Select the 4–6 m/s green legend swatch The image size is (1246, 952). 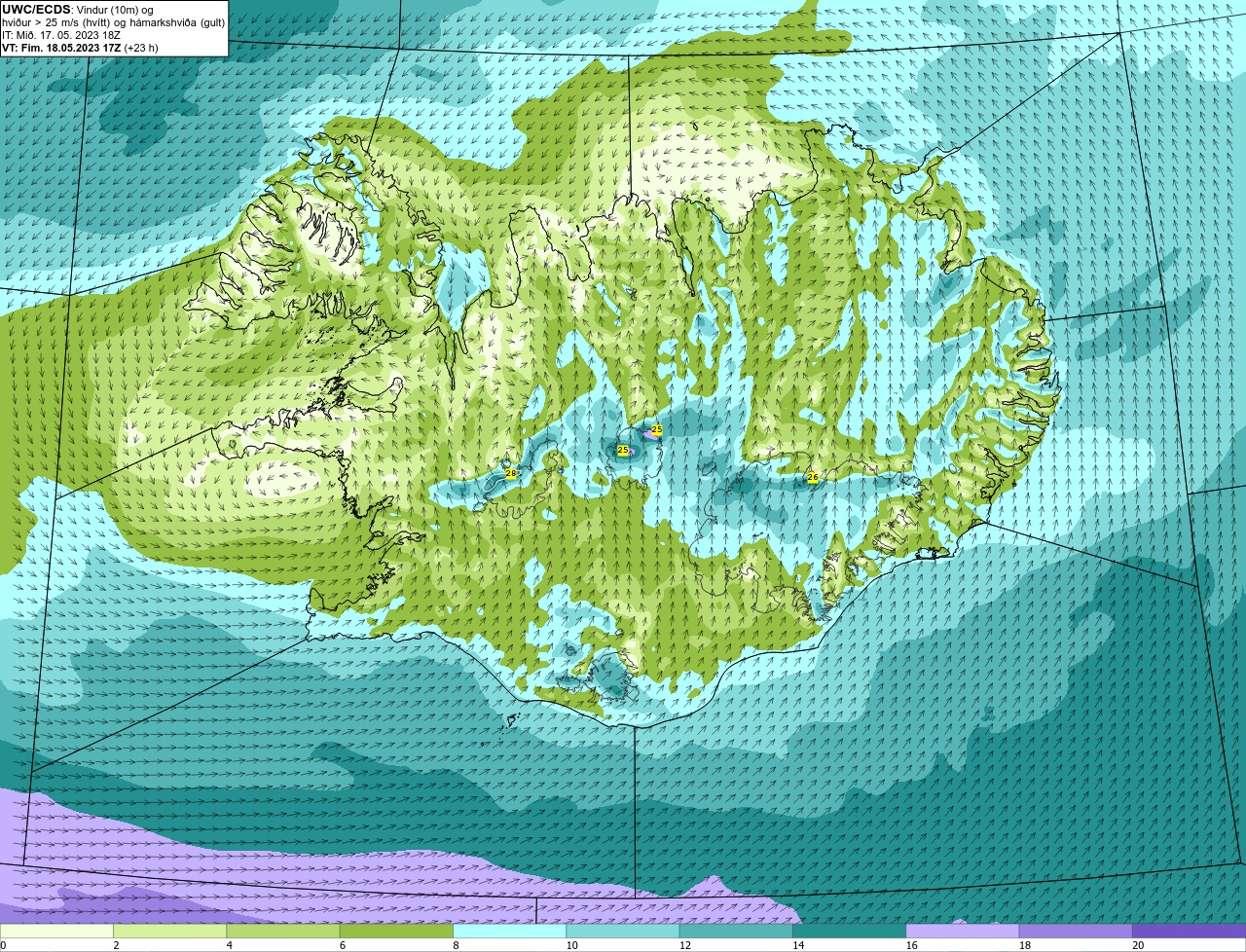pyautogui.click(x=283, y=931)
